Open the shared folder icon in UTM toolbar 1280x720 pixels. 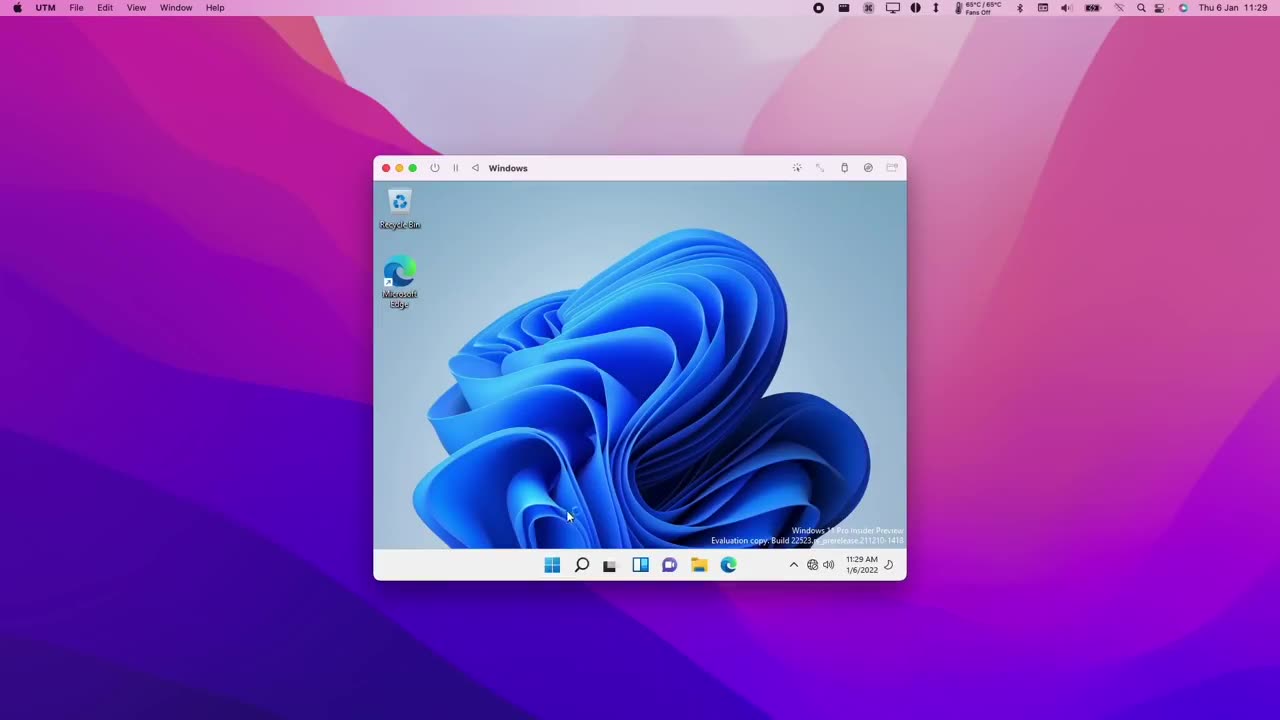pyautogui.click(x=892, y=168)
